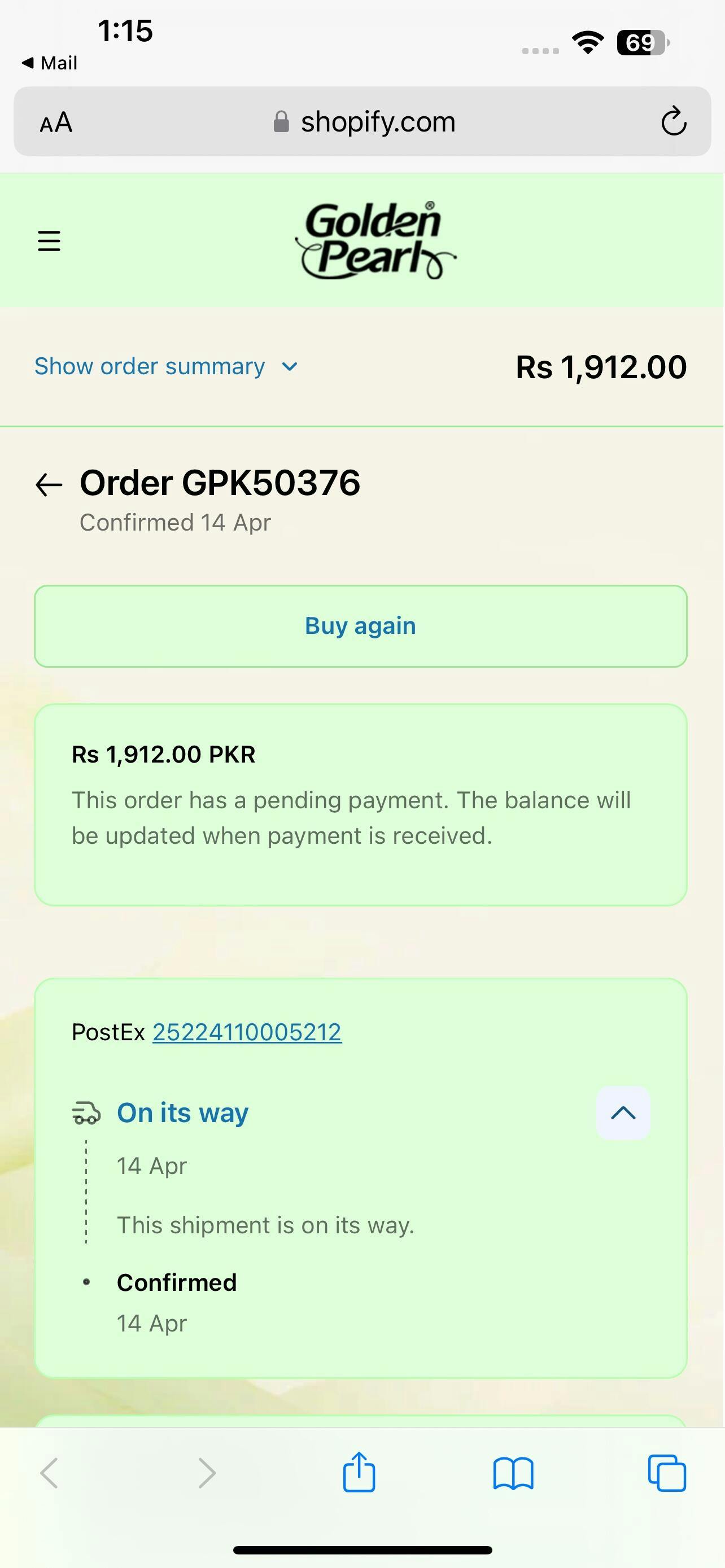725x1568 pixels.
Task: Reload the page in Safari
Action: [x=673, y=122]
